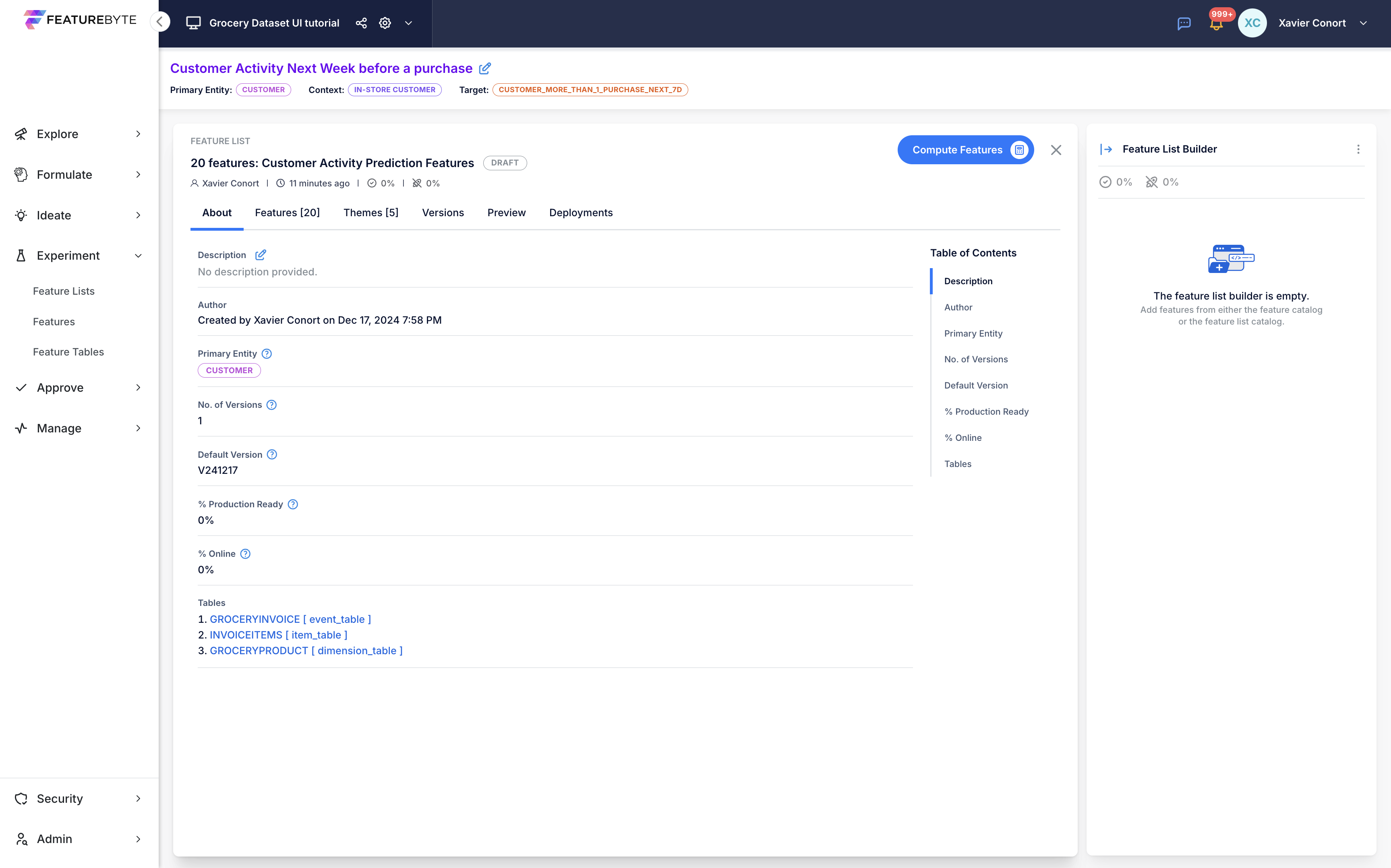Expand the catalog dropdown chevron
This screenshot has height=868, width=1391.
[x=409, y=23]
